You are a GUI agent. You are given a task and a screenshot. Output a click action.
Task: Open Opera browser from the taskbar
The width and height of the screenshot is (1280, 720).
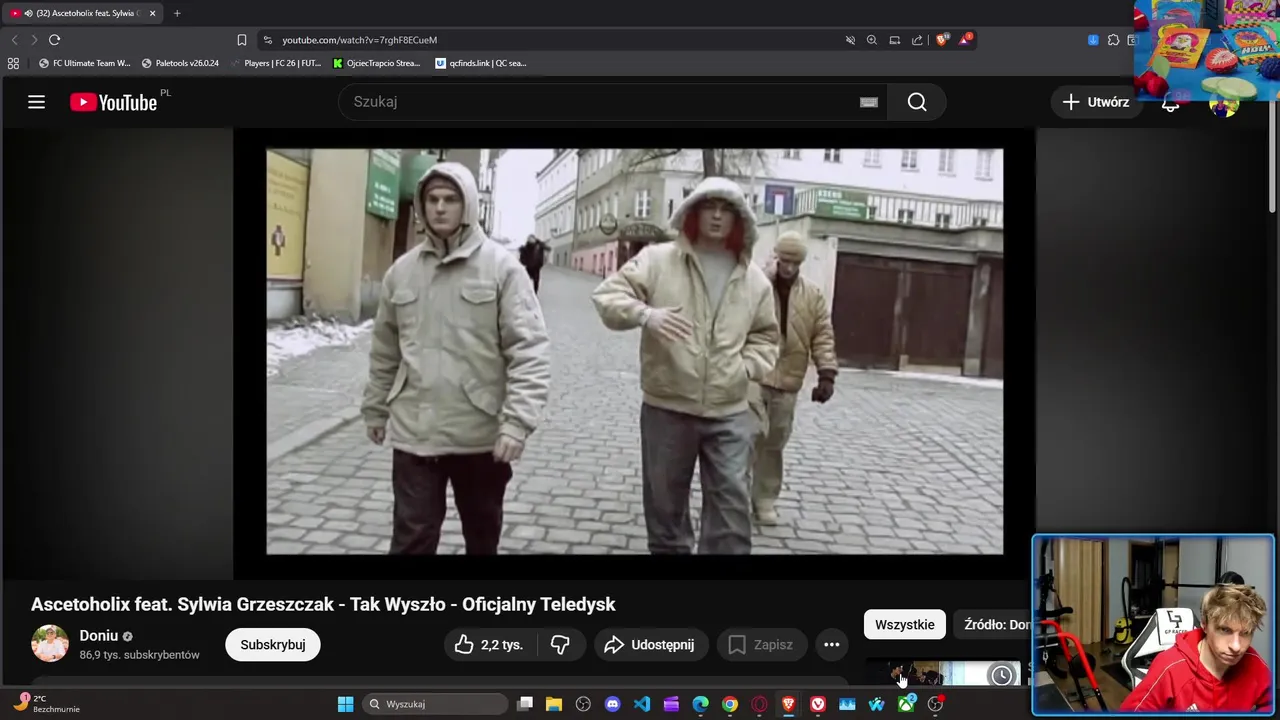[759, 704]
